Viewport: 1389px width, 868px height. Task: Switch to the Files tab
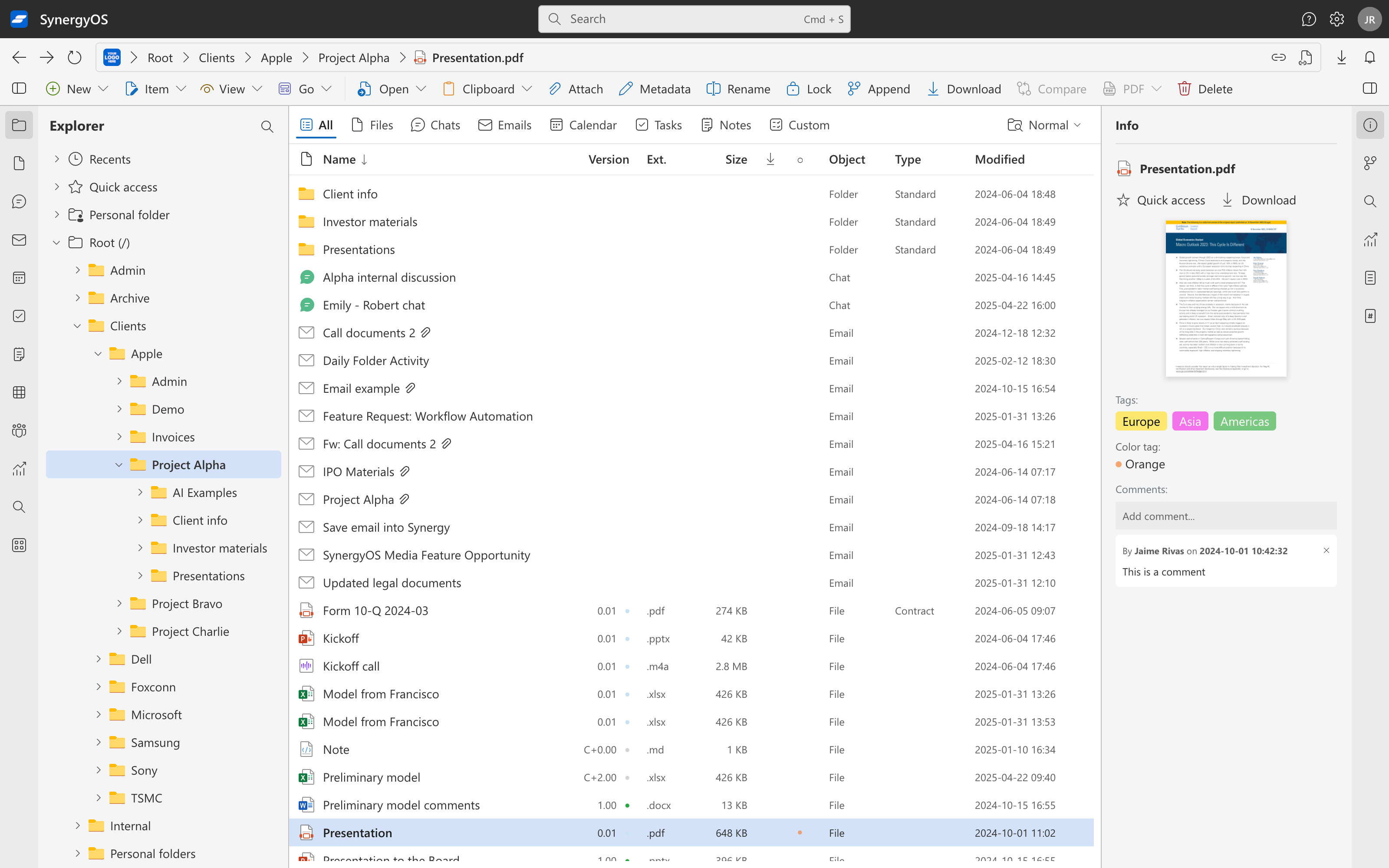(372, 125)
